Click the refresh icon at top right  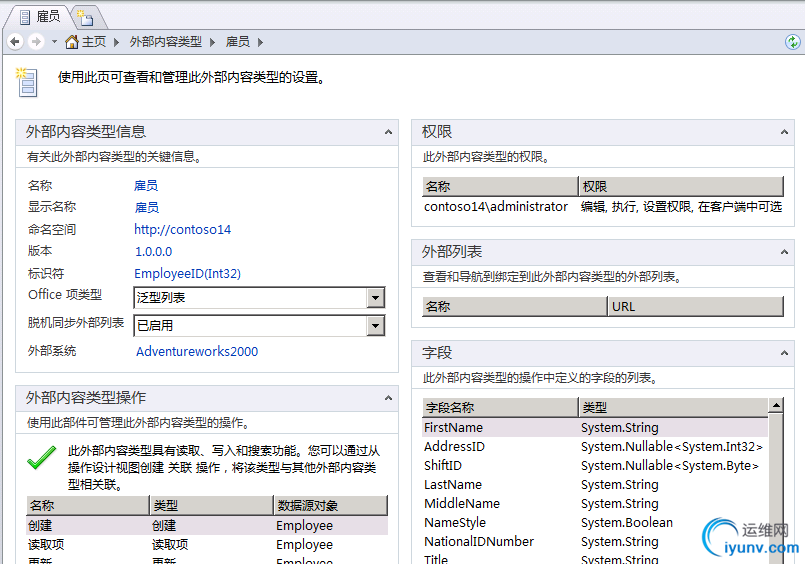793,42
